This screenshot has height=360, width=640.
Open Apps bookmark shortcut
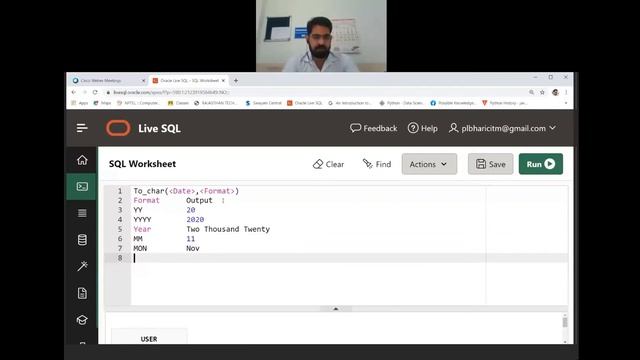pos(80,103)
